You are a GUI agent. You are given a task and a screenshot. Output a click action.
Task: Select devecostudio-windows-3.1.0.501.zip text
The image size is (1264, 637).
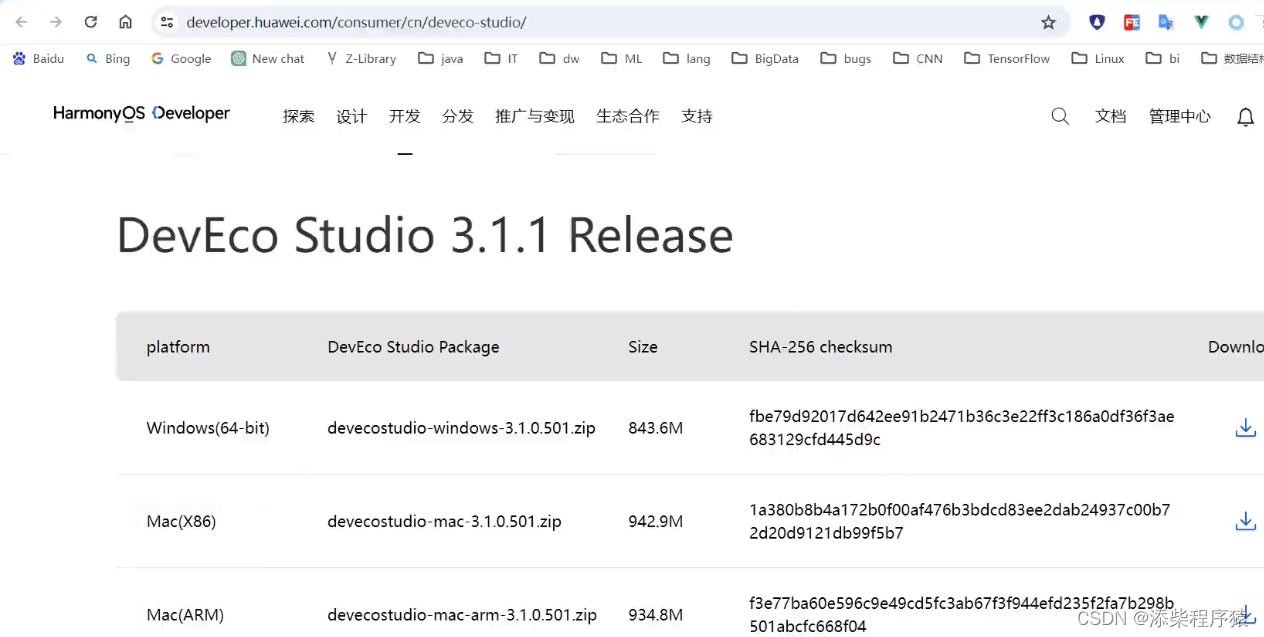coord(461,428)
